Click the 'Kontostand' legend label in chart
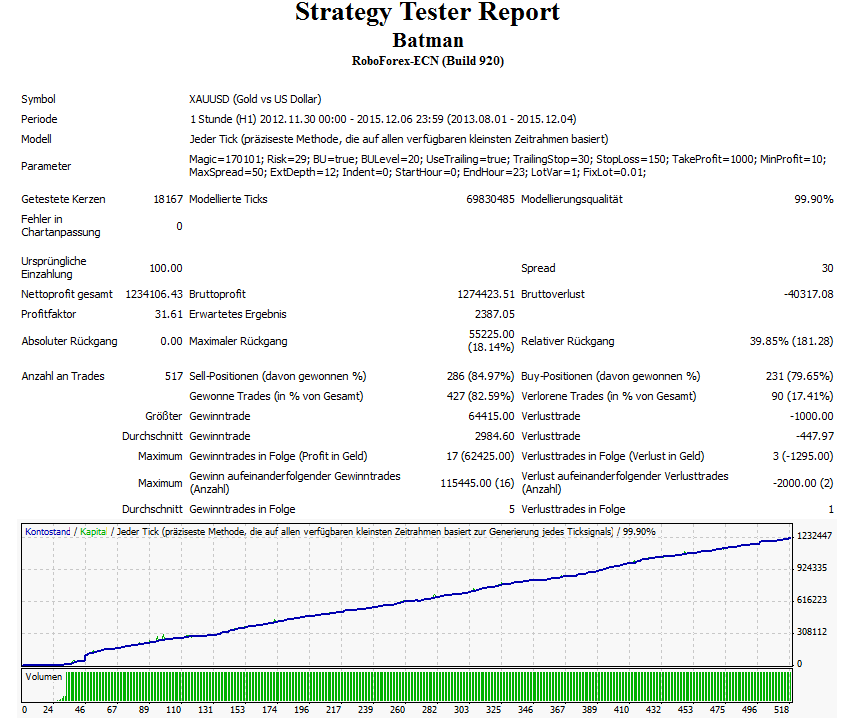Viewport: 852px width, 718px height. (48, 532)
